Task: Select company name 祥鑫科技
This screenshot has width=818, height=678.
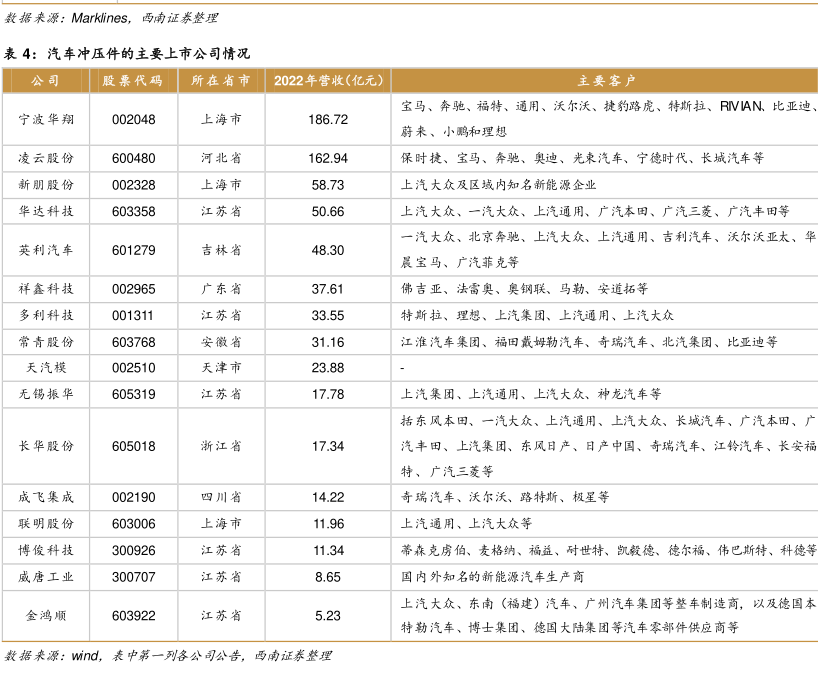Action: 46,289
